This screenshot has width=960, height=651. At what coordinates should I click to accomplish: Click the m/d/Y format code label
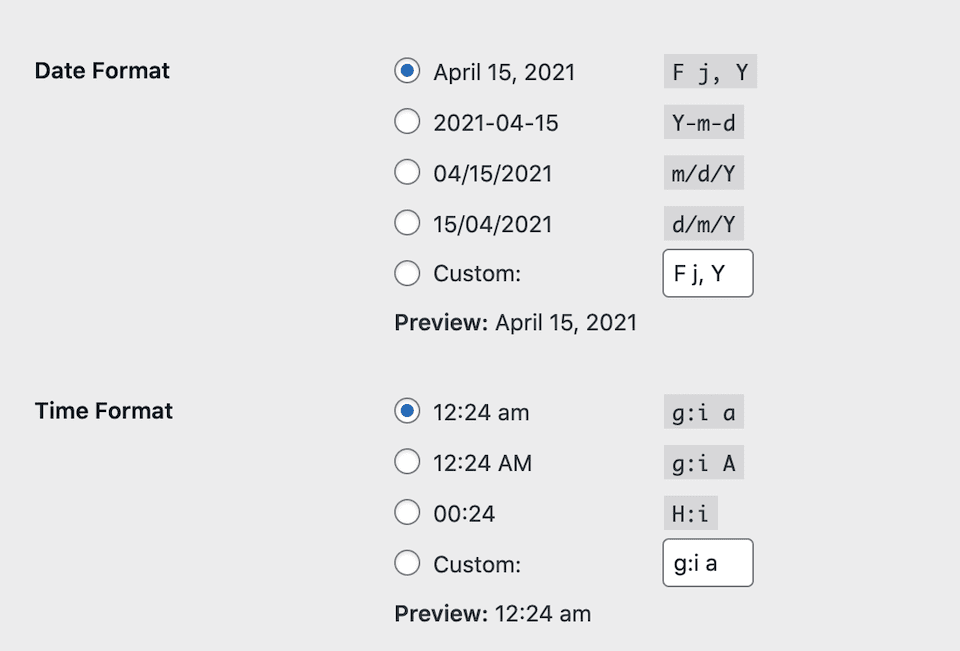[x=703, y=172]
